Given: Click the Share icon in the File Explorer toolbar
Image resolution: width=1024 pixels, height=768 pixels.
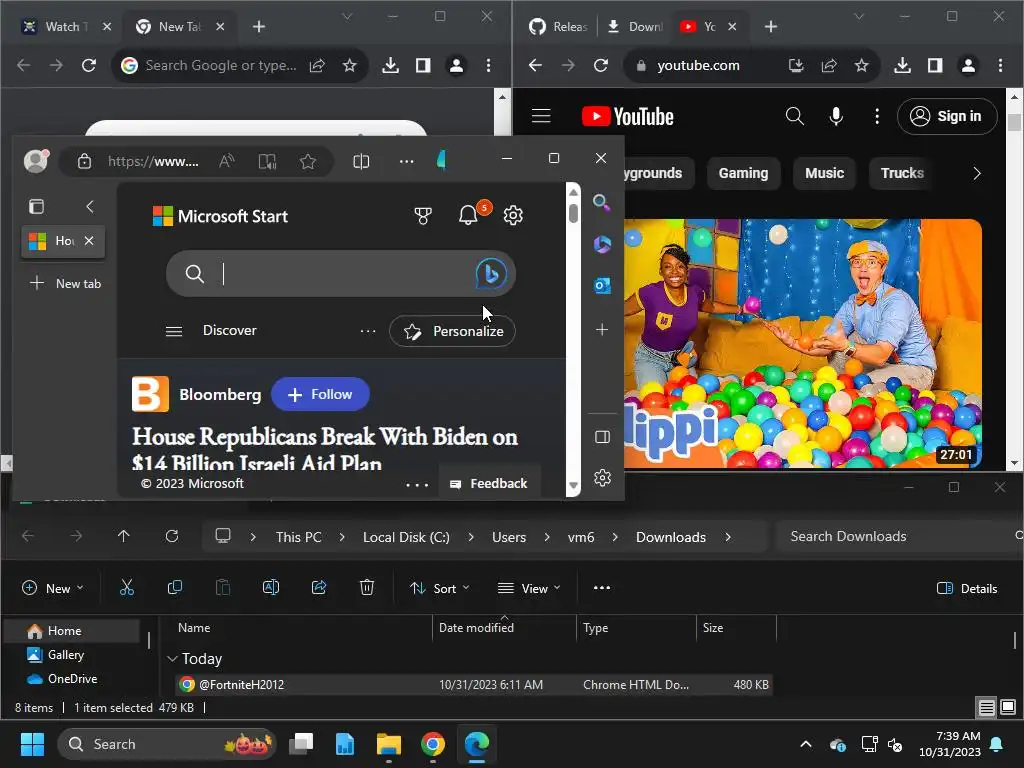Looking at the screenshot, I should pos(319,588).
